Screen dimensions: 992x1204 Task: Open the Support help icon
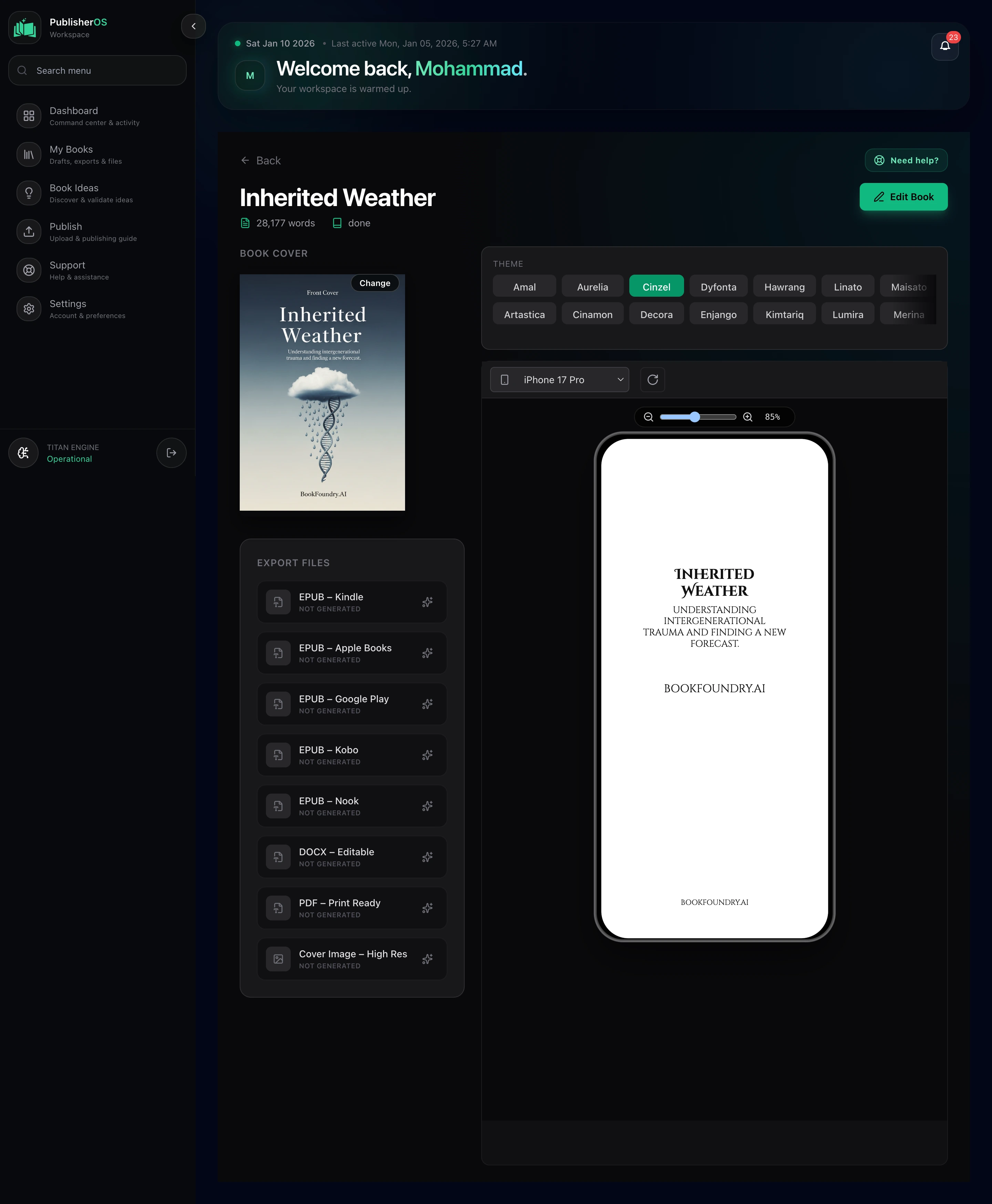(29, 270)
